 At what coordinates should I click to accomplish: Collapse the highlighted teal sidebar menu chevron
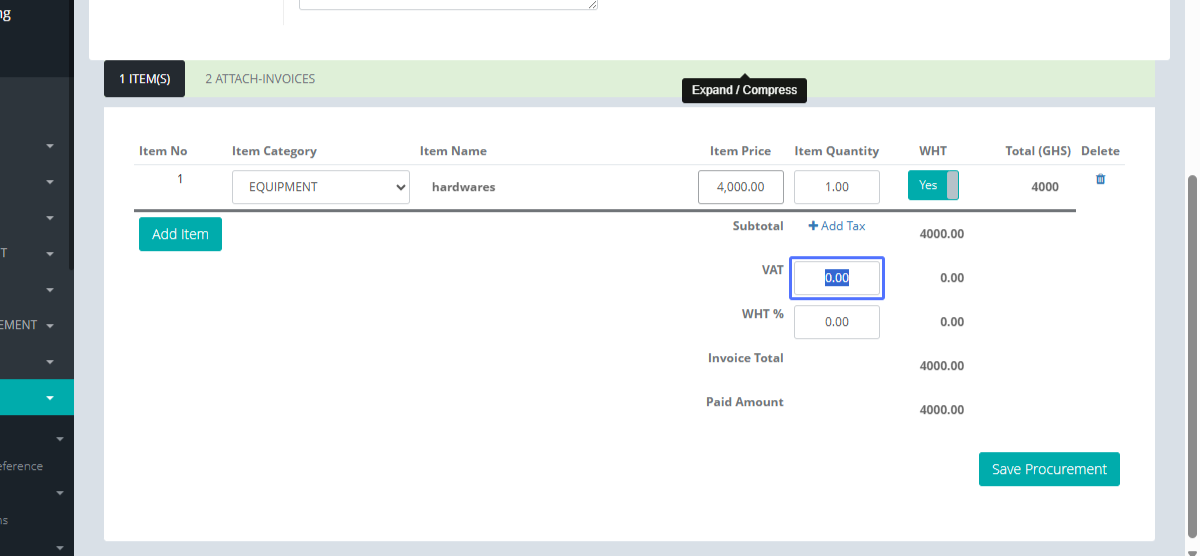[x=50, y=398]
